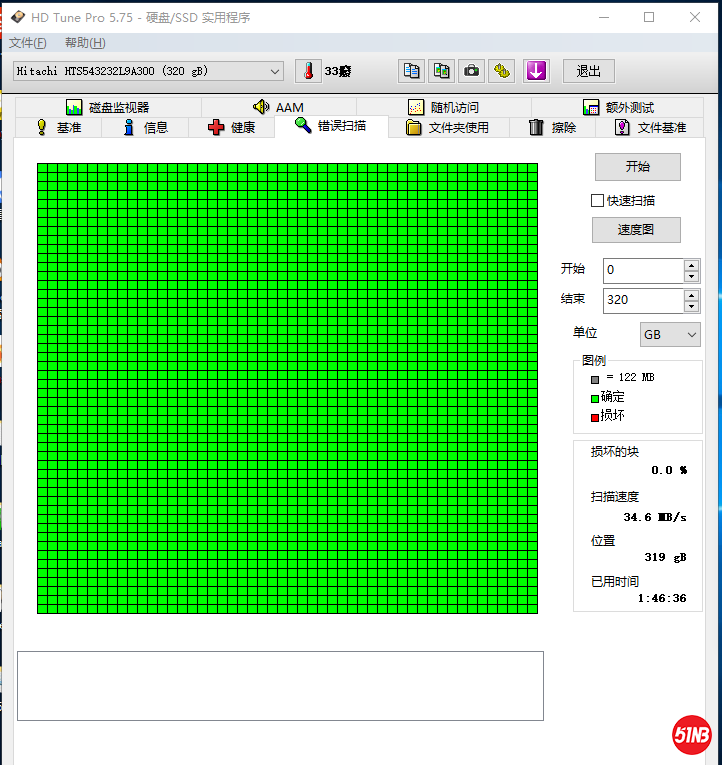Image resolution: width=722 pixels, height=765 pixels.
Task: Click the 51NB red logo
Action: pos(691,735)
